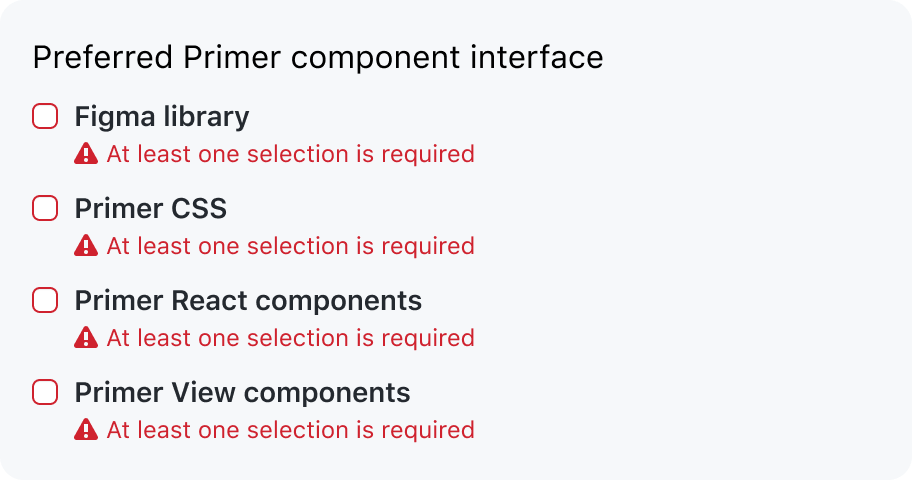The height and width of the screenshot is (480, 912).
Task: Click the error text under Primer React components
Action: coord(291,338)
